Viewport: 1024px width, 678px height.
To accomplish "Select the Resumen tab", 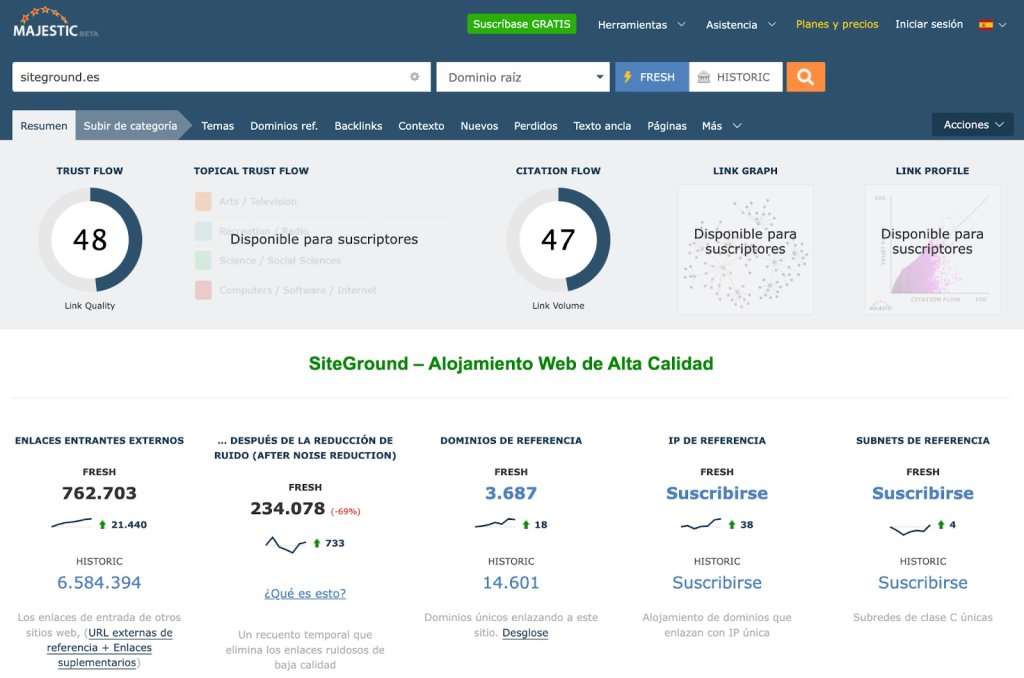I will 44,125.
